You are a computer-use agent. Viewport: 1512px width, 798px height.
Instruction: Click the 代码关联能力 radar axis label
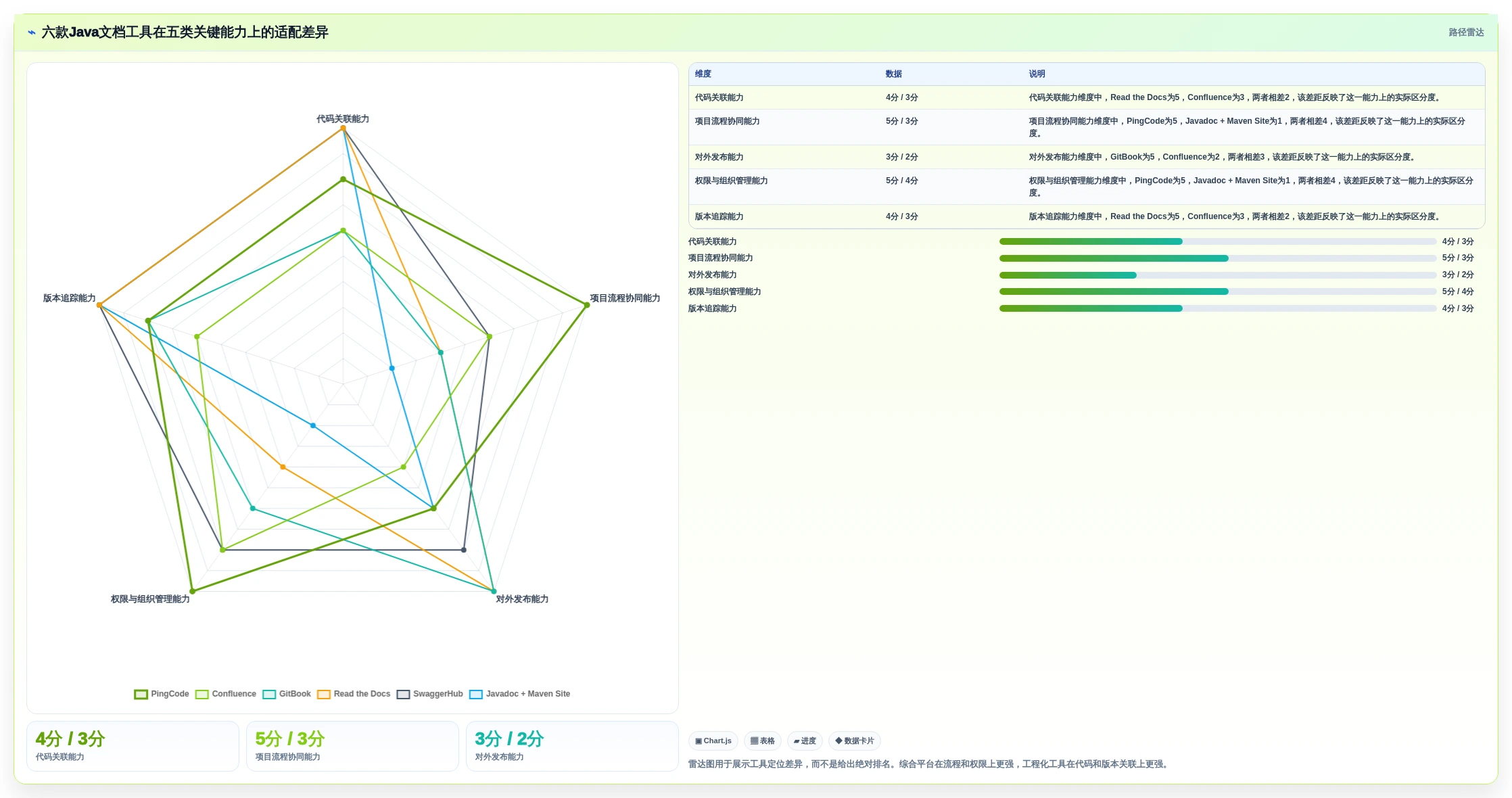343,119
